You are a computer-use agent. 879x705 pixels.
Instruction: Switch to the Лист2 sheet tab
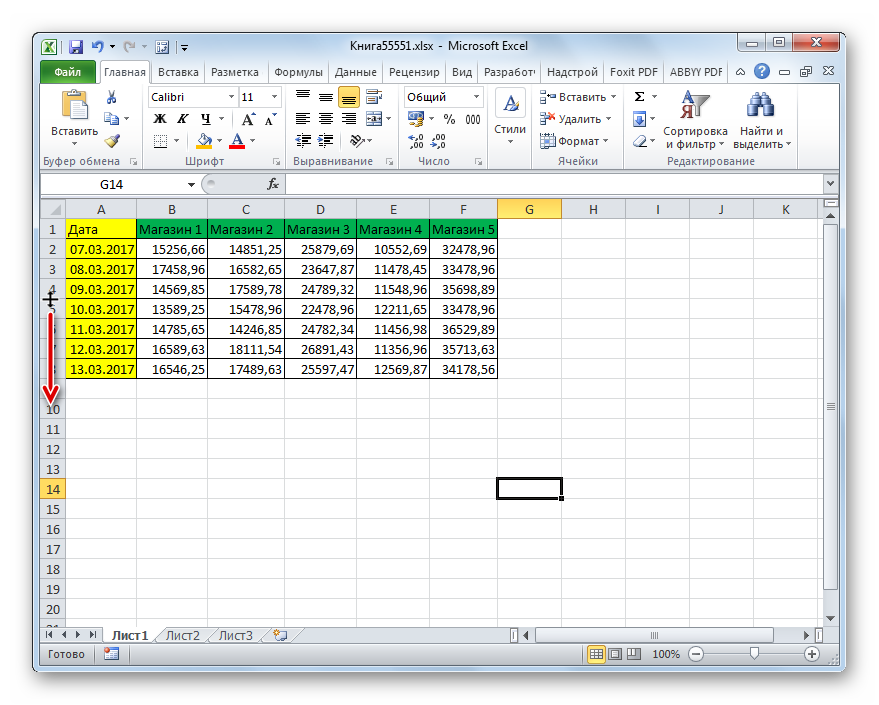[183, 636]
